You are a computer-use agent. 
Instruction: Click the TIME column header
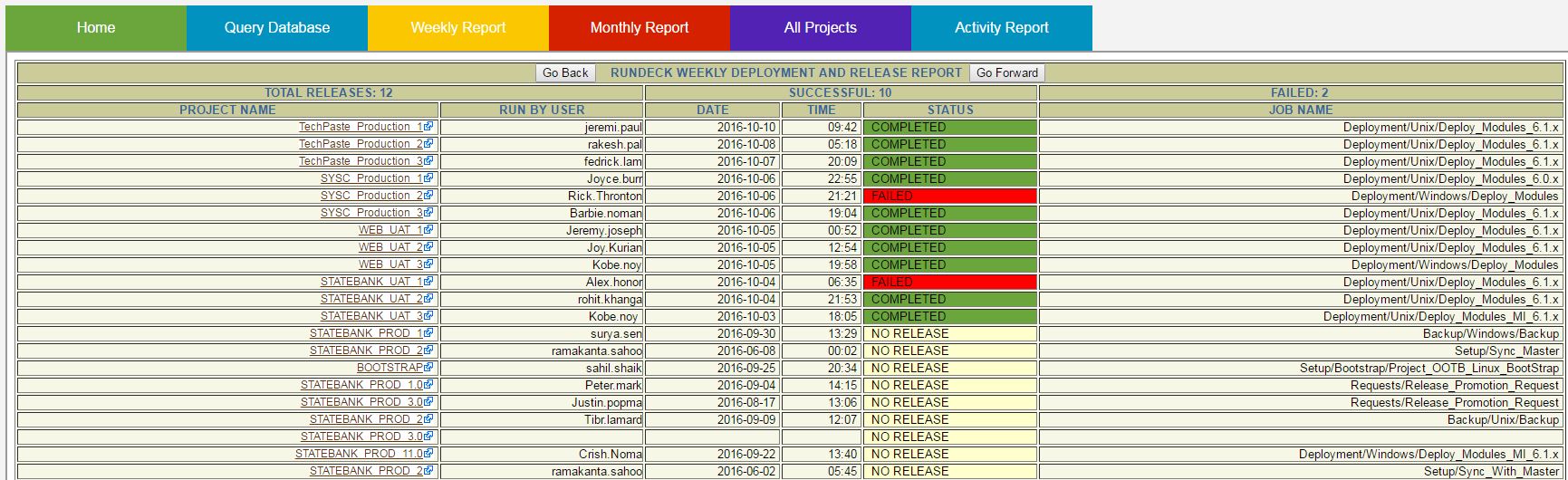(822, 110)
